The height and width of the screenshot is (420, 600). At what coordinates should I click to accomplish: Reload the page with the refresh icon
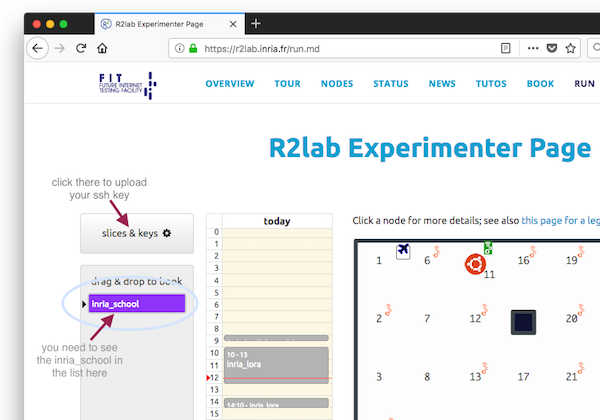[x=81, y=49]
